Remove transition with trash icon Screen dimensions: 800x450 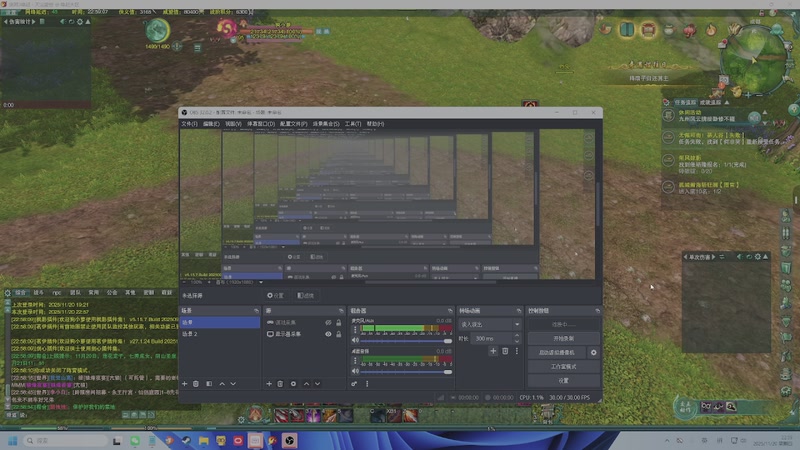[x=505, y=351]
